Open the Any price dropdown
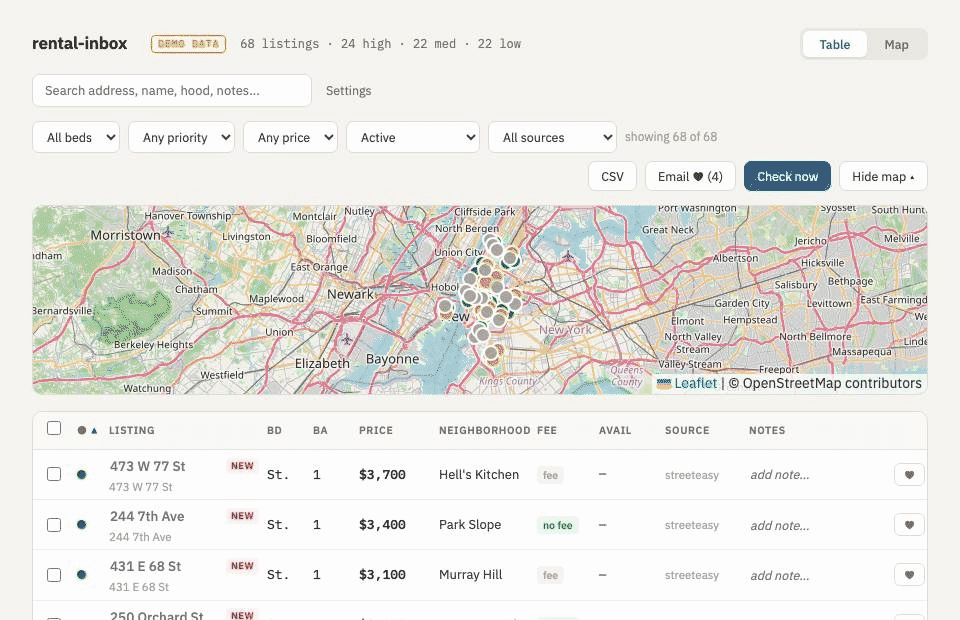This screenshot has width=960, height=620. pos(290,137)
